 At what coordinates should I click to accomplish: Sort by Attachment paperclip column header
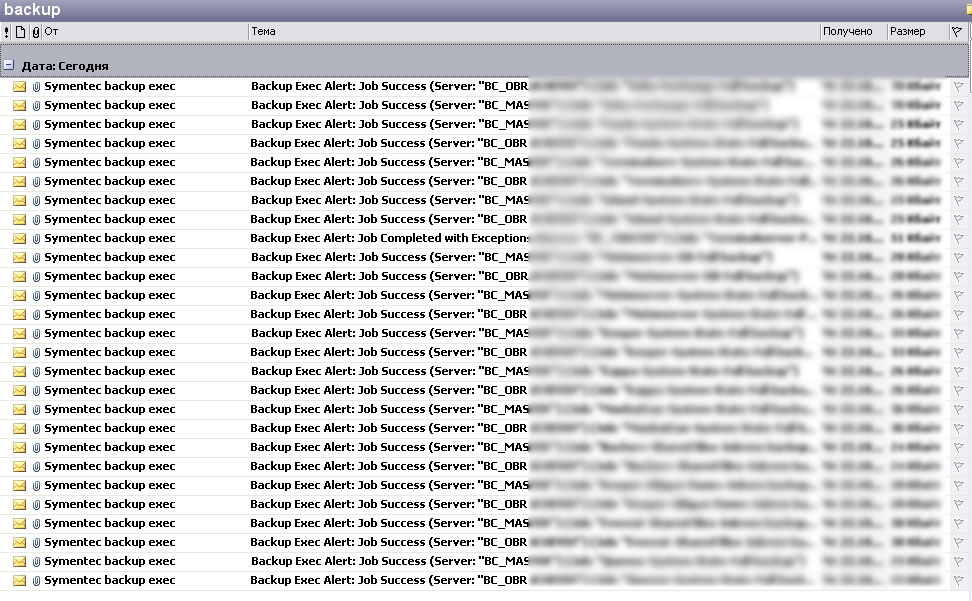tap(36, 32)
